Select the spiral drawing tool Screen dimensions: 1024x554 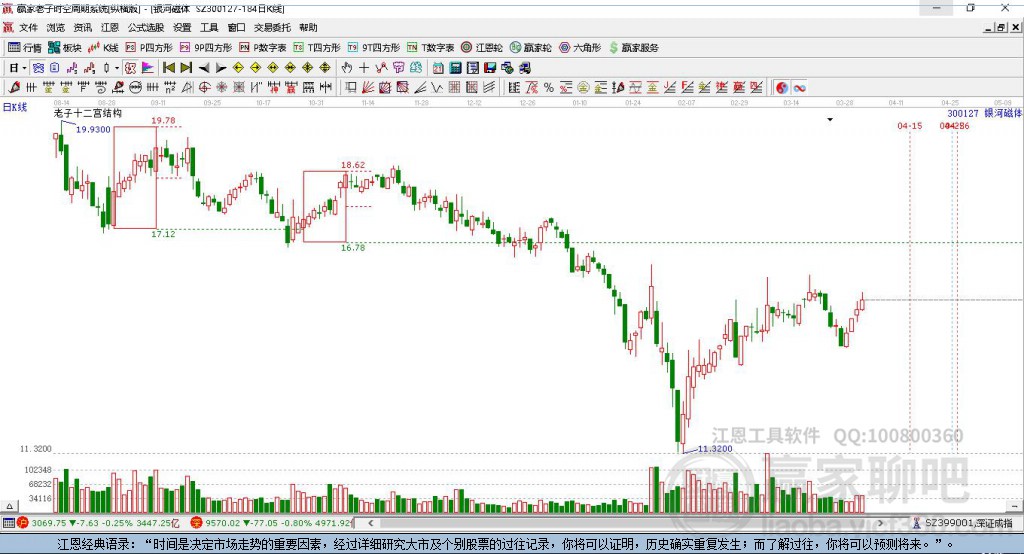pyautogui.click(x=101, y=88)
